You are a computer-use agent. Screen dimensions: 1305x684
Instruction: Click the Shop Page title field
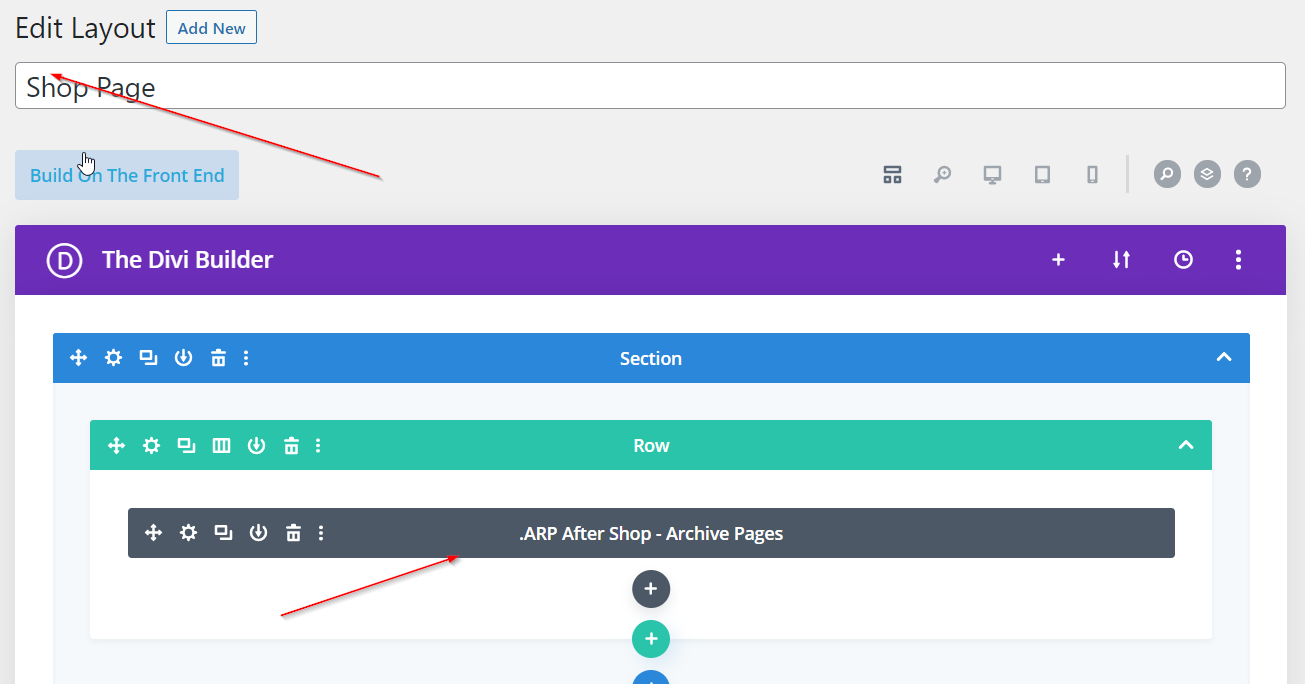(650, 87)
